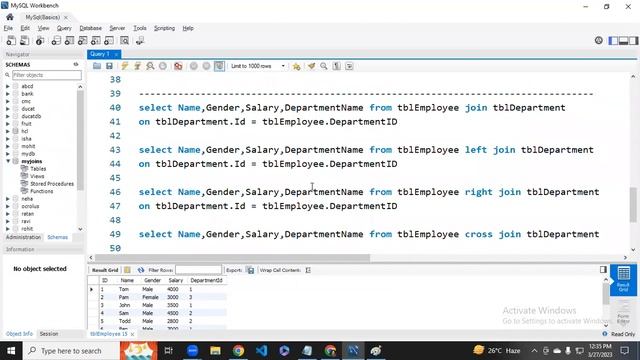Open the Server menu

pyautogui.click(x=117, y=28)
